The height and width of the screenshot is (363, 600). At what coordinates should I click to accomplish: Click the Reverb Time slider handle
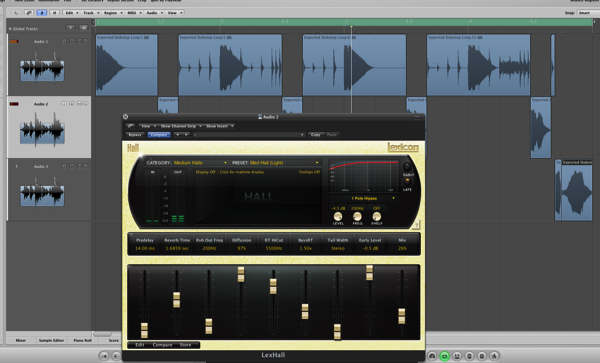[x=176, y=300]
